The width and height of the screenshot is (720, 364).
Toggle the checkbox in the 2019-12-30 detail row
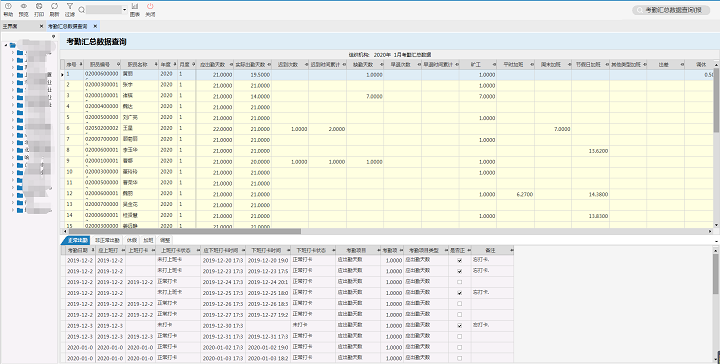coord(460,325)
